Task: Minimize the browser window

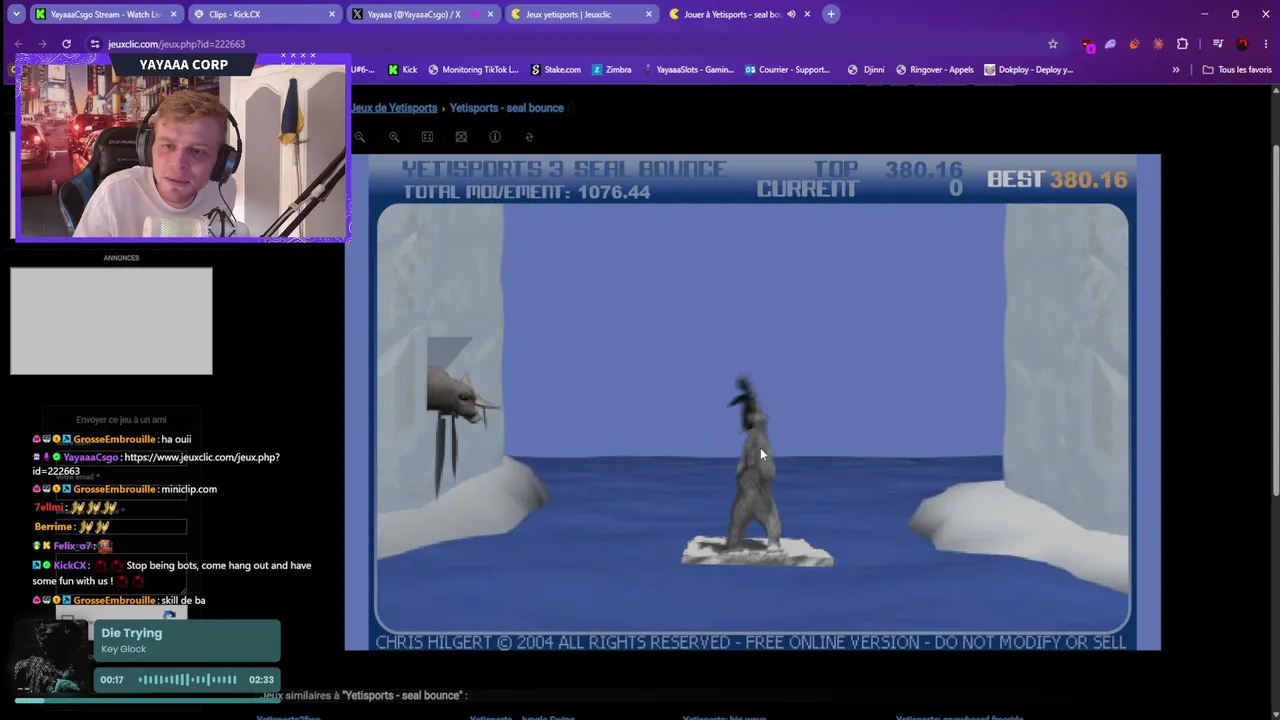Action: (x=1205, y=14)
